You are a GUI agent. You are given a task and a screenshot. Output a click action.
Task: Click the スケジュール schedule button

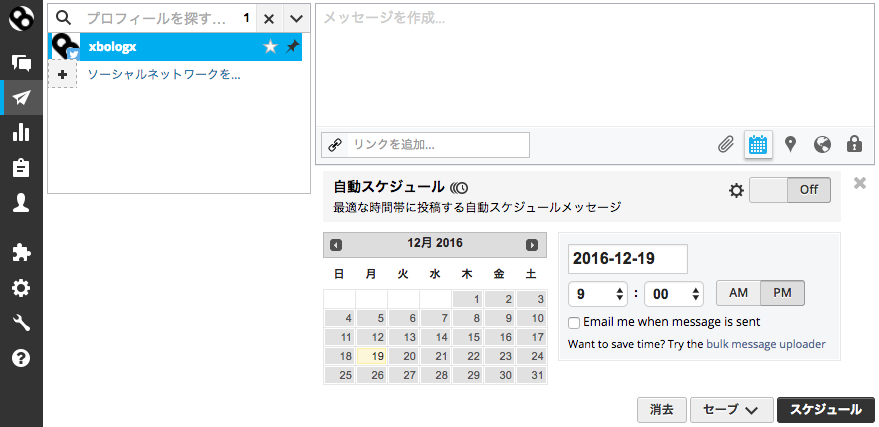[826, 410]
